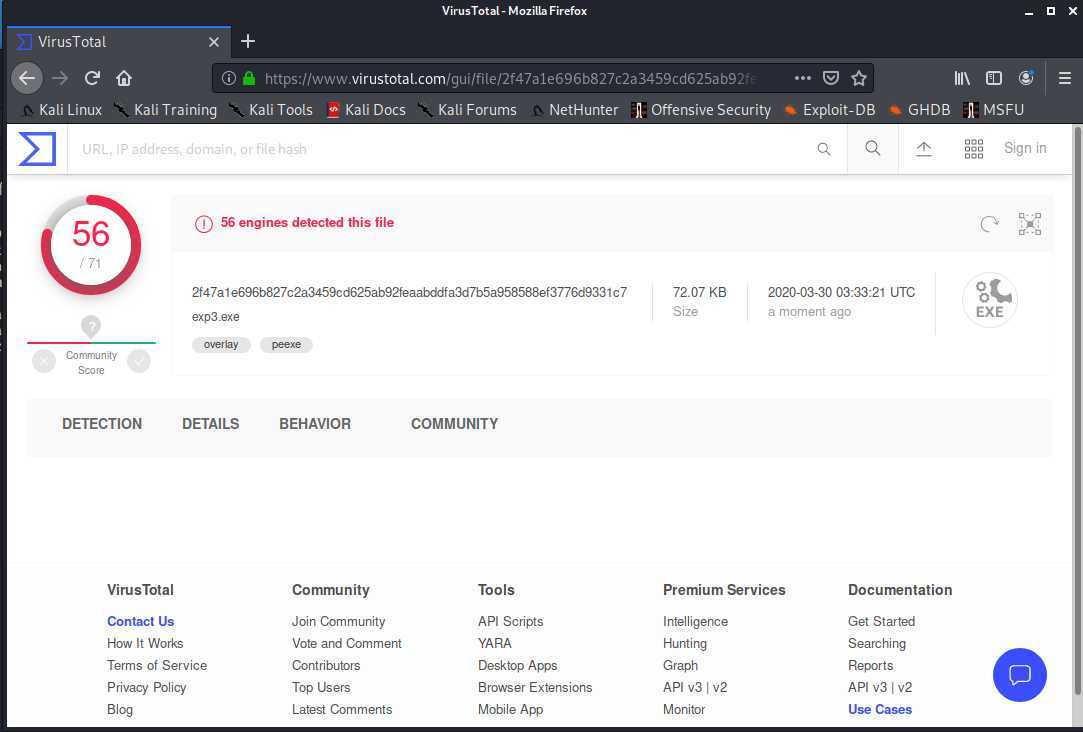The height and width of the screenshot is (732, 1083).
Task: Click the small search magnifier inside search field
Action: pos(823,148)
